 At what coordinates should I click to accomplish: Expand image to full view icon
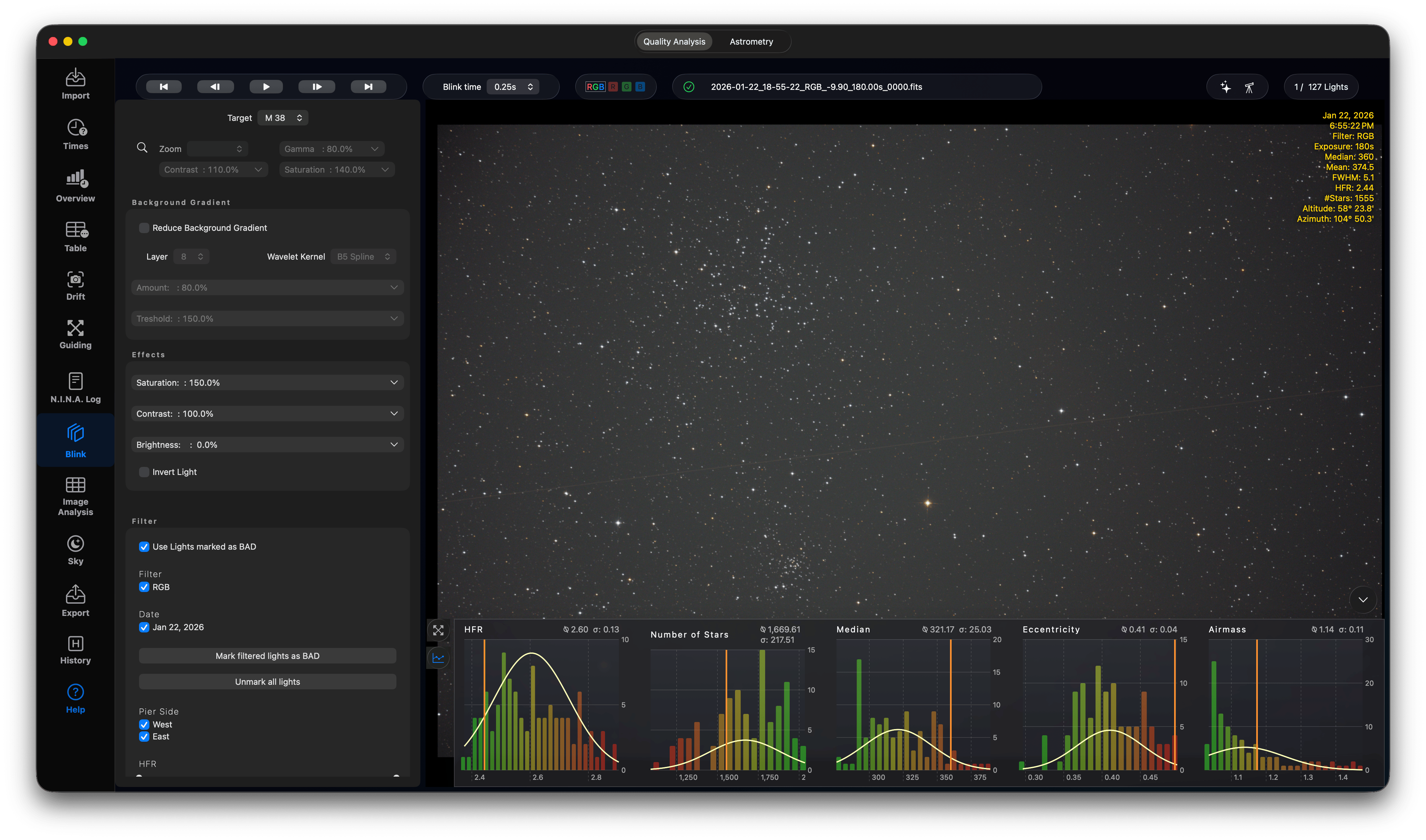click(438, 630)
